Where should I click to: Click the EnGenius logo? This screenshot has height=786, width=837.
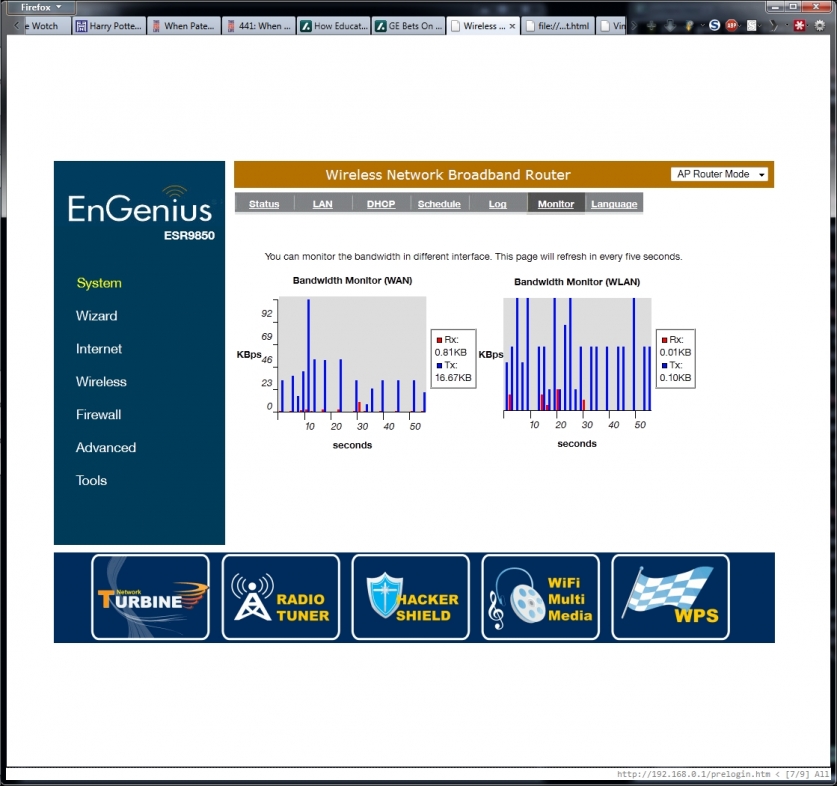140,205
